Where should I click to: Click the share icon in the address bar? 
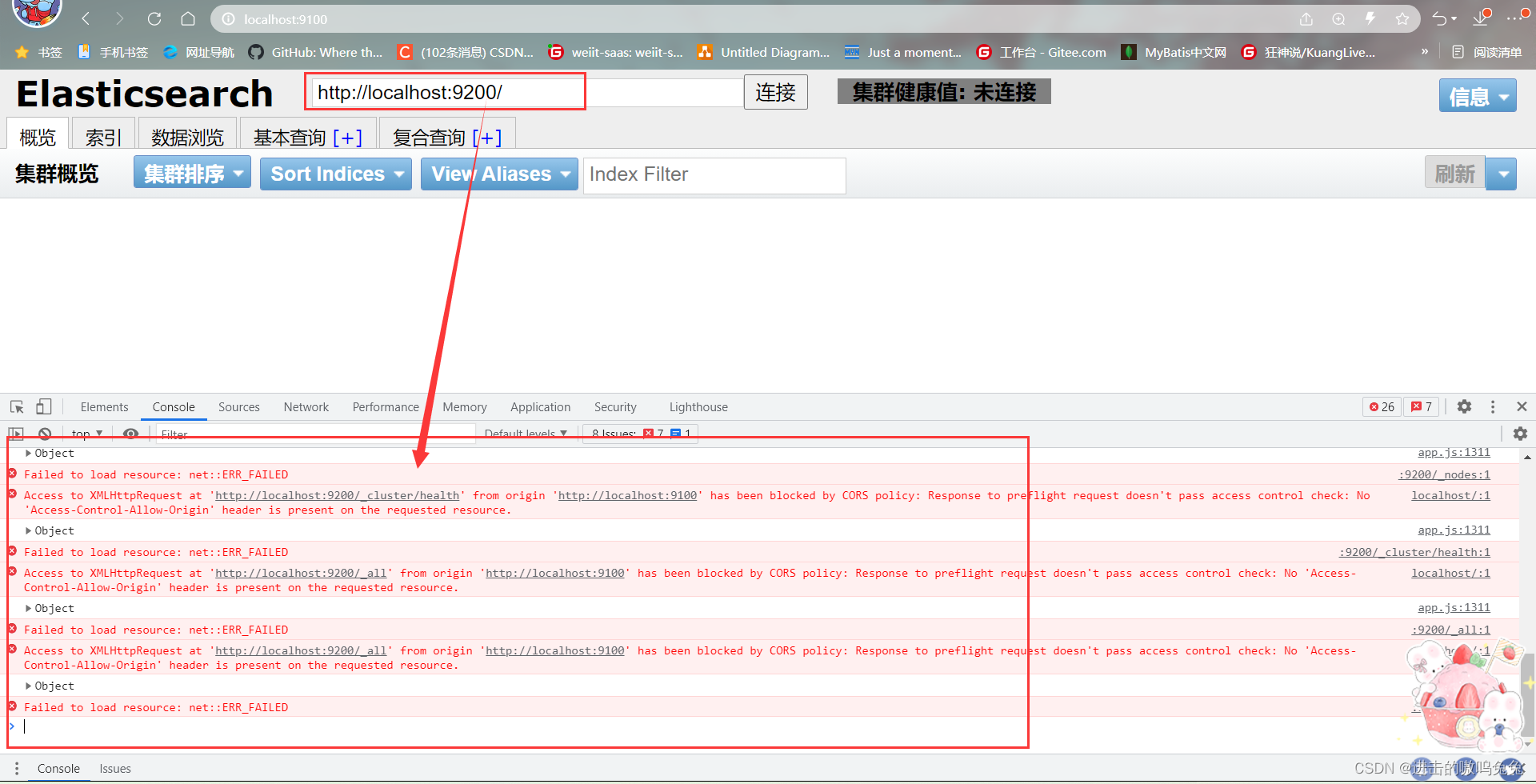(x=1306, y=18)
